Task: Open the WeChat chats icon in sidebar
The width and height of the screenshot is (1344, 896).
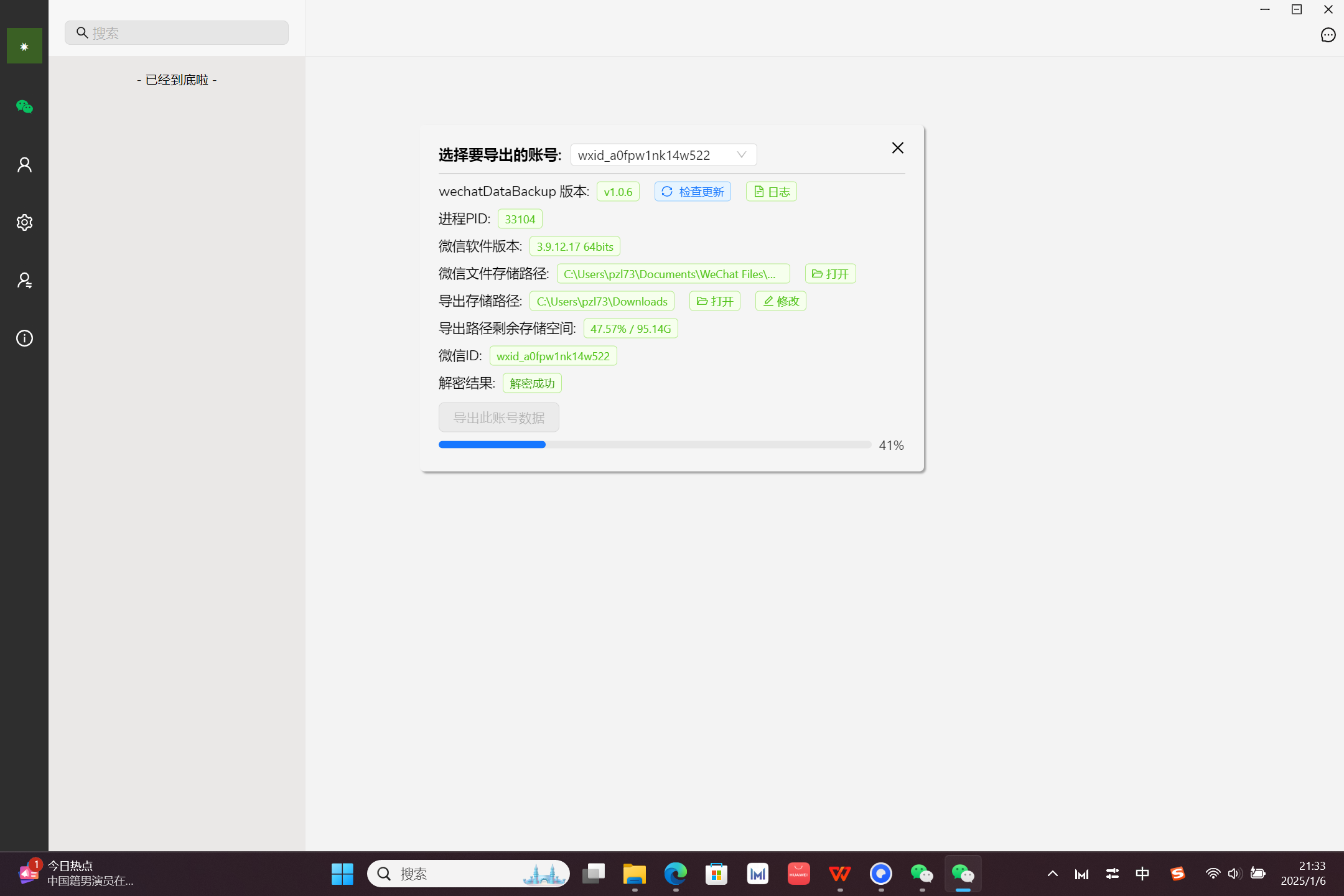Action: [x=24, y=106]
